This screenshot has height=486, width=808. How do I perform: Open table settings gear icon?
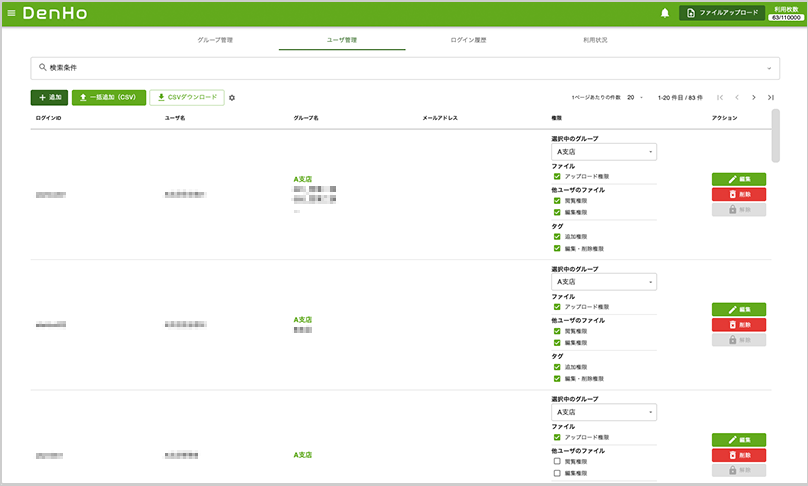pos(232,98)
